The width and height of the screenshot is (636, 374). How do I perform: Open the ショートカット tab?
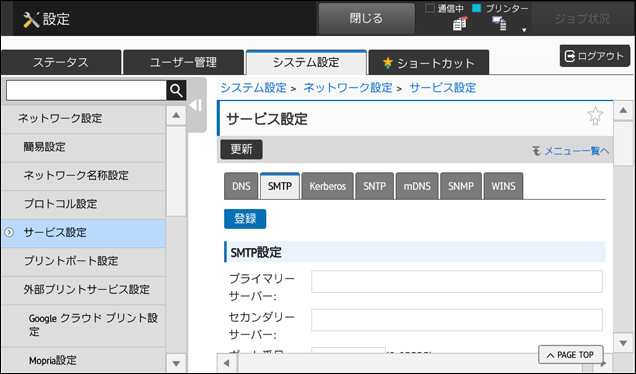tap(429, 62)
